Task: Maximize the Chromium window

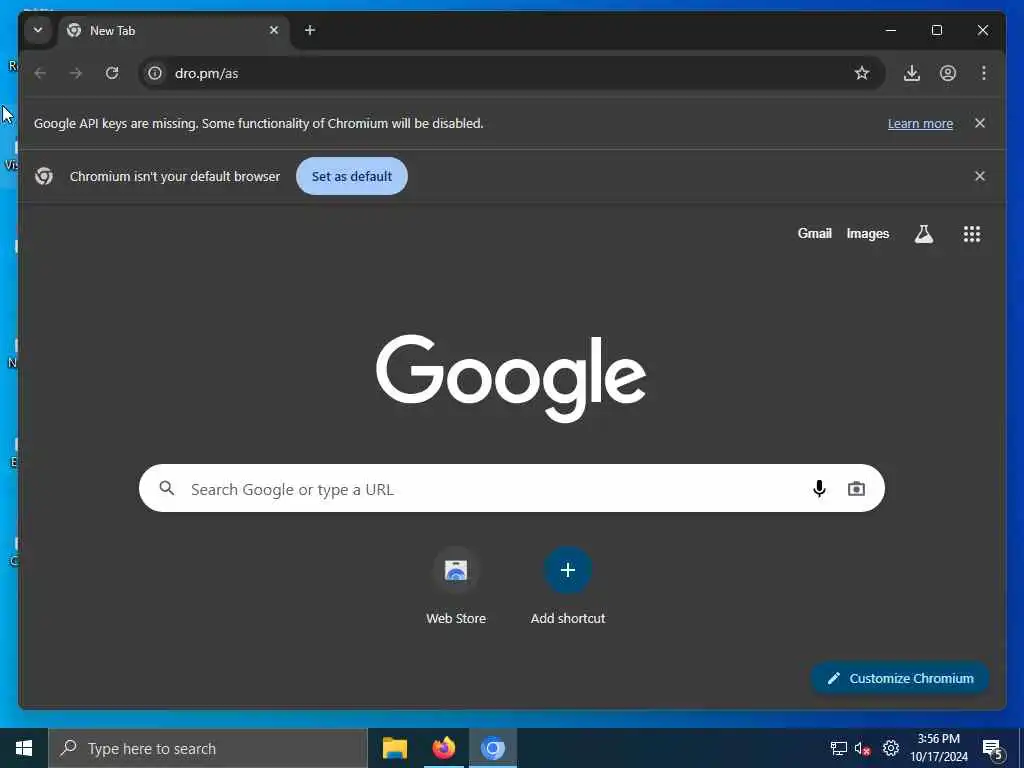Action: [936, 30]
